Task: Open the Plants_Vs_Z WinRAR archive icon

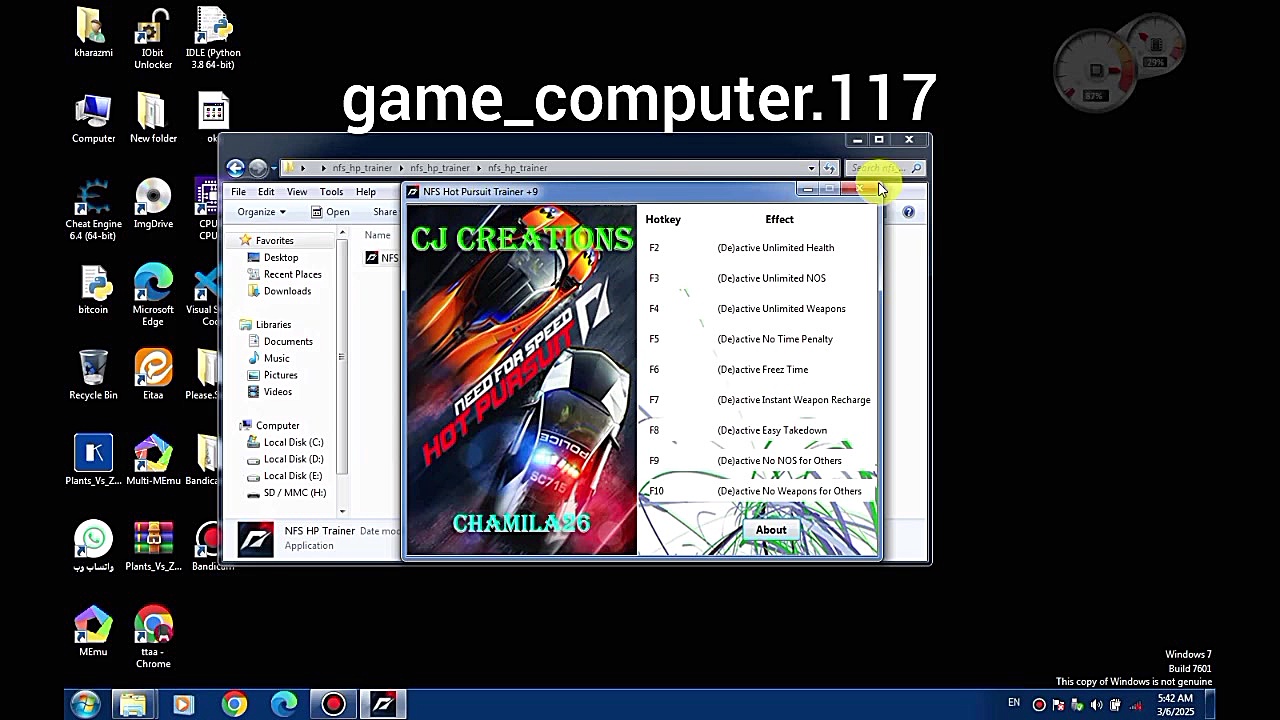Action: (x=153, y=547)
